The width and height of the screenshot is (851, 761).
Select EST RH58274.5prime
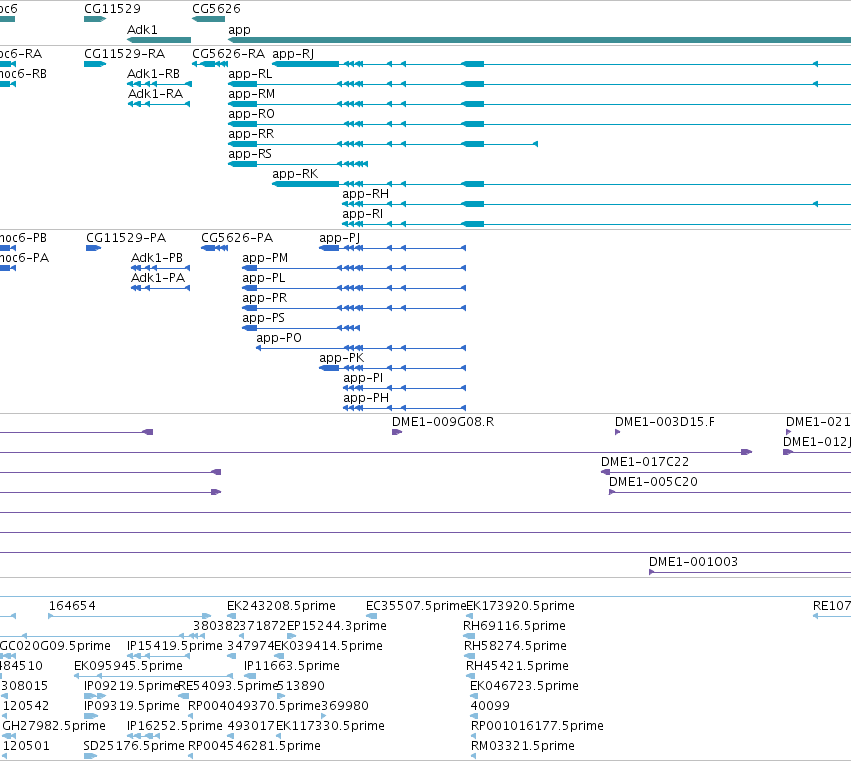click(515, 646)
